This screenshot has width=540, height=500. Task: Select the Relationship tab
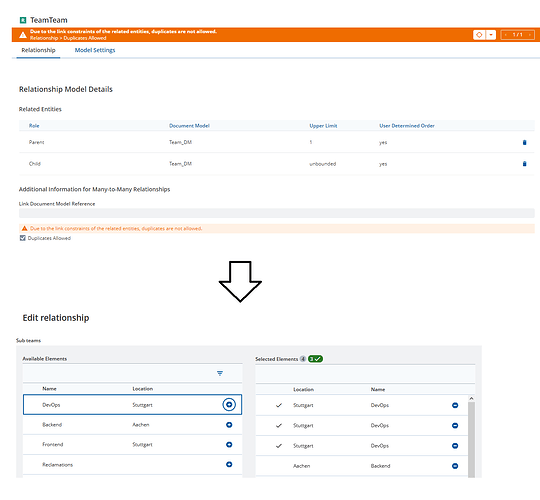click(x=38, y=50)
